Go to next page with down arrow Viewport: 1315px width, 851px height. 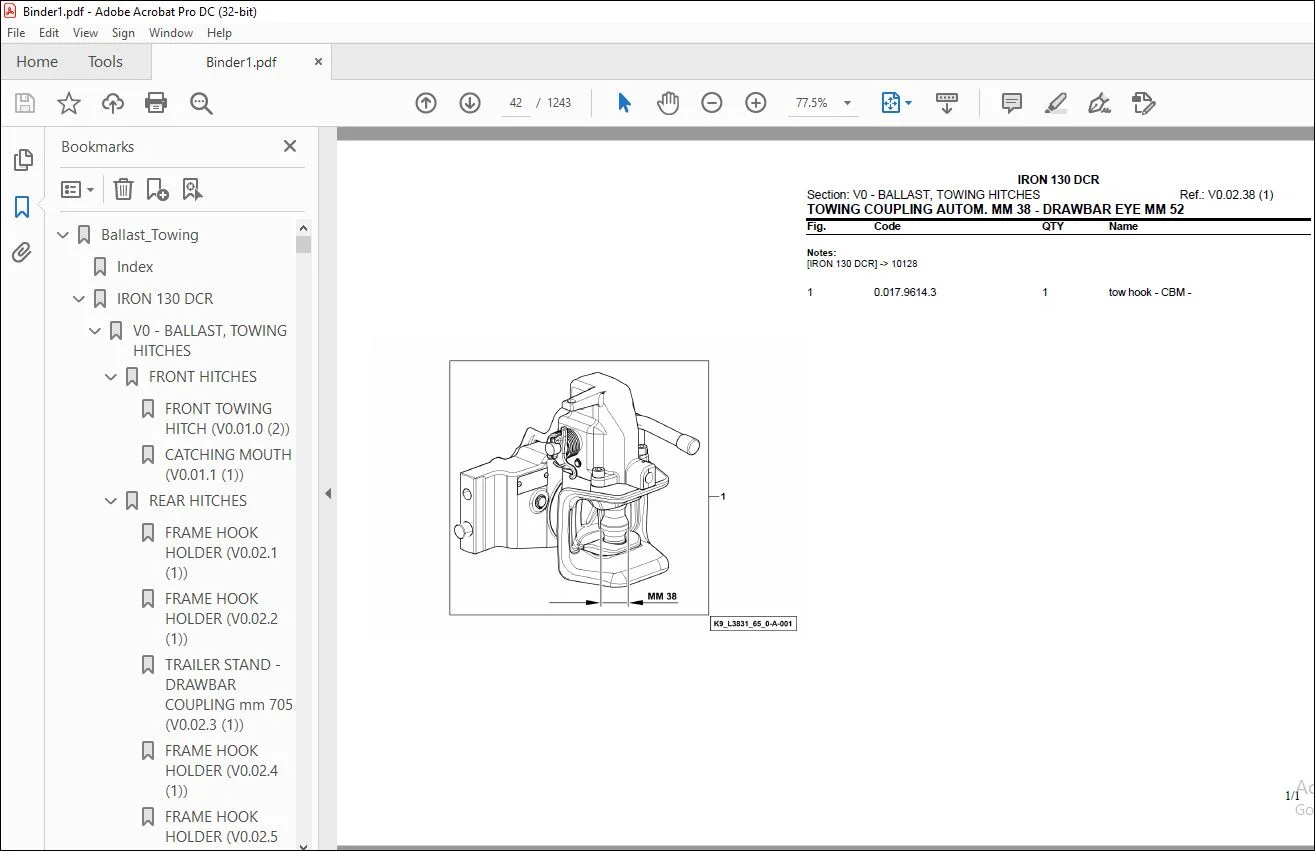[x=470, y=103]
